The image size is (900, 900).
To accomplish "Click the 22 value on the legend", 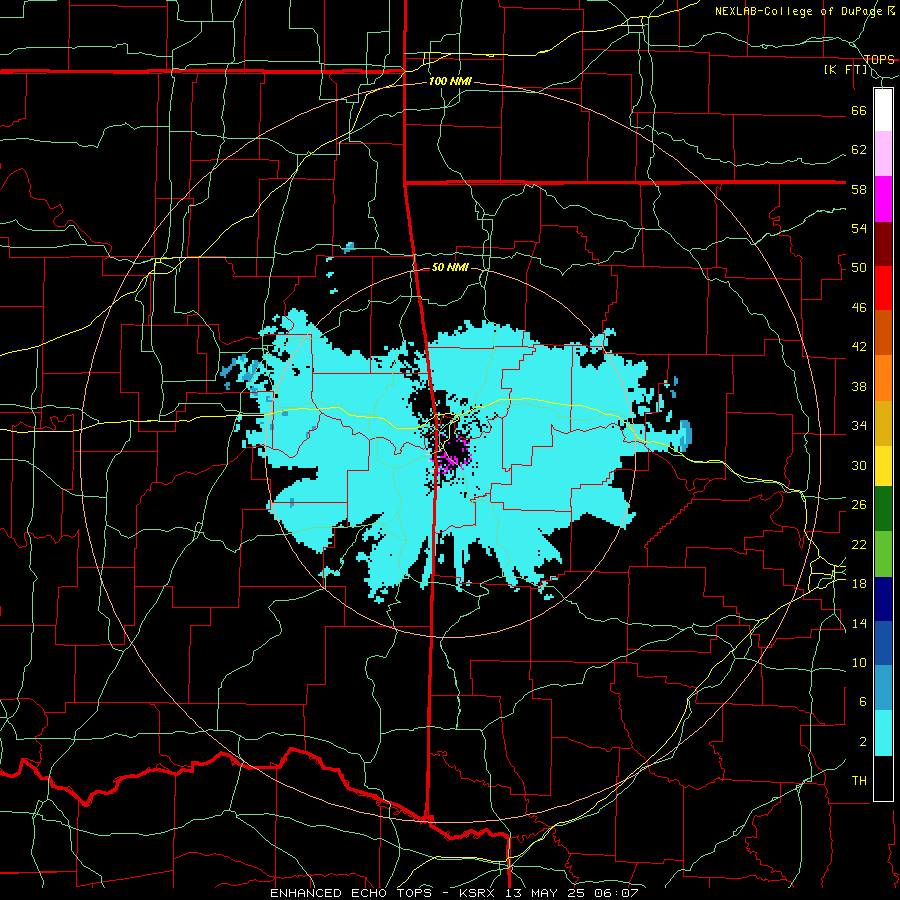I will click(859, 544).
